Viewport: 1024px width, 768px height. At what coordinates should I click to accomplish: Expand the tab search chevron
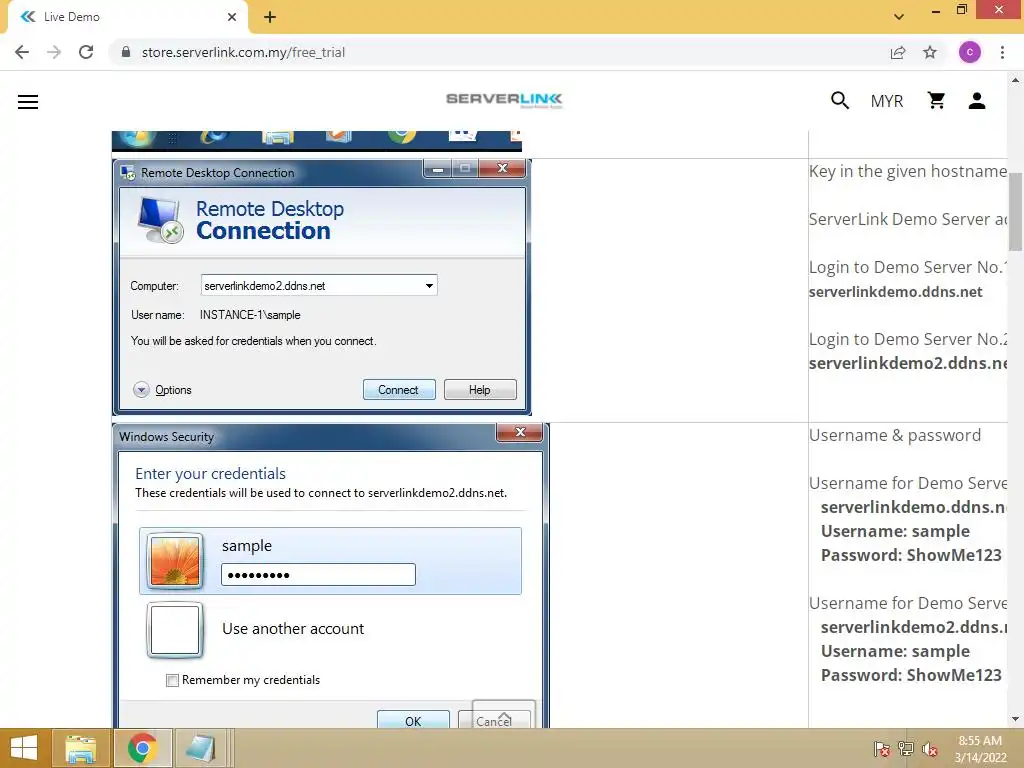(899, 17)
